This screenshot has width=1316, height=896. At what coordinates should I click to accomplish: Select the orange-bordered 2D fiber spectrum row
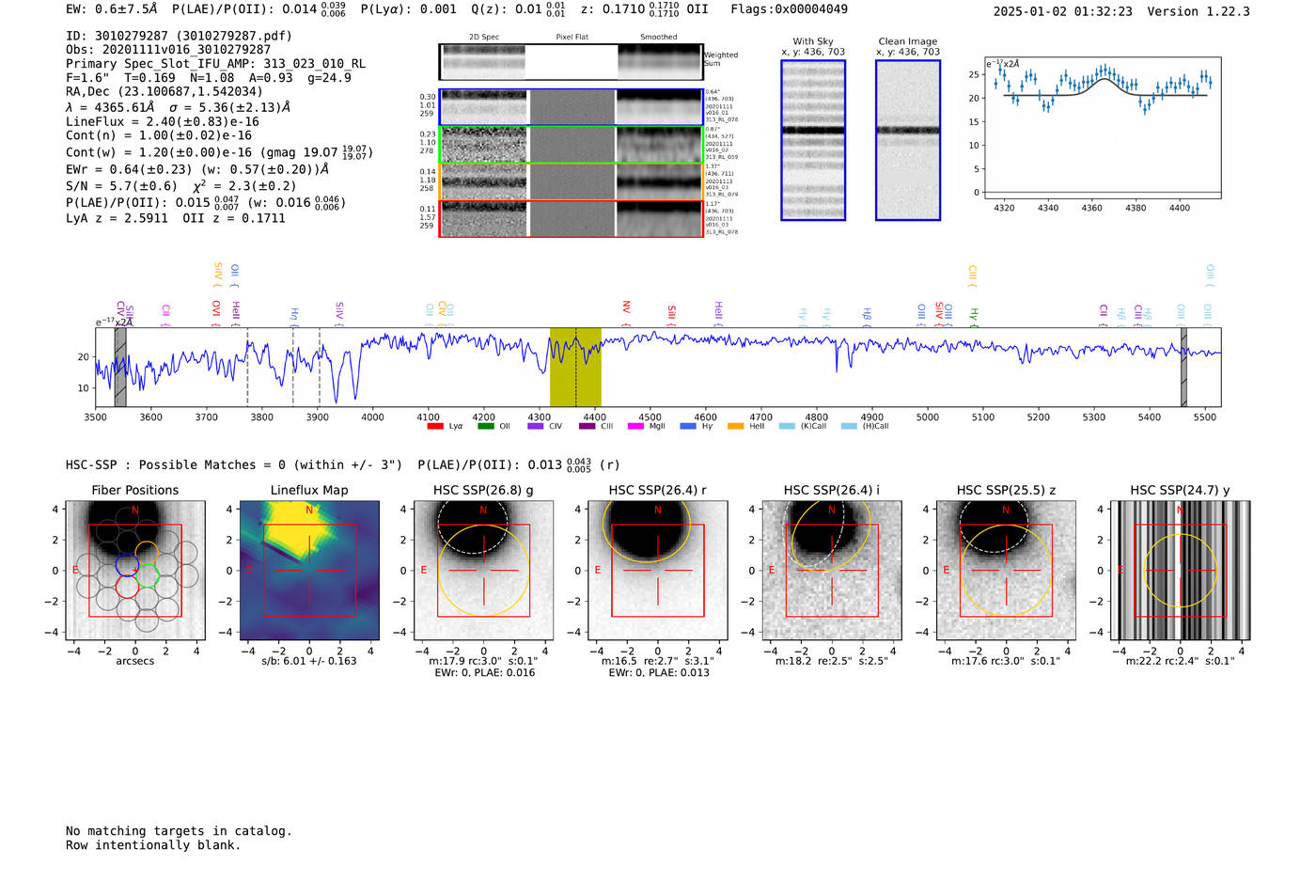pyautogui.click(x=571, y=181)
